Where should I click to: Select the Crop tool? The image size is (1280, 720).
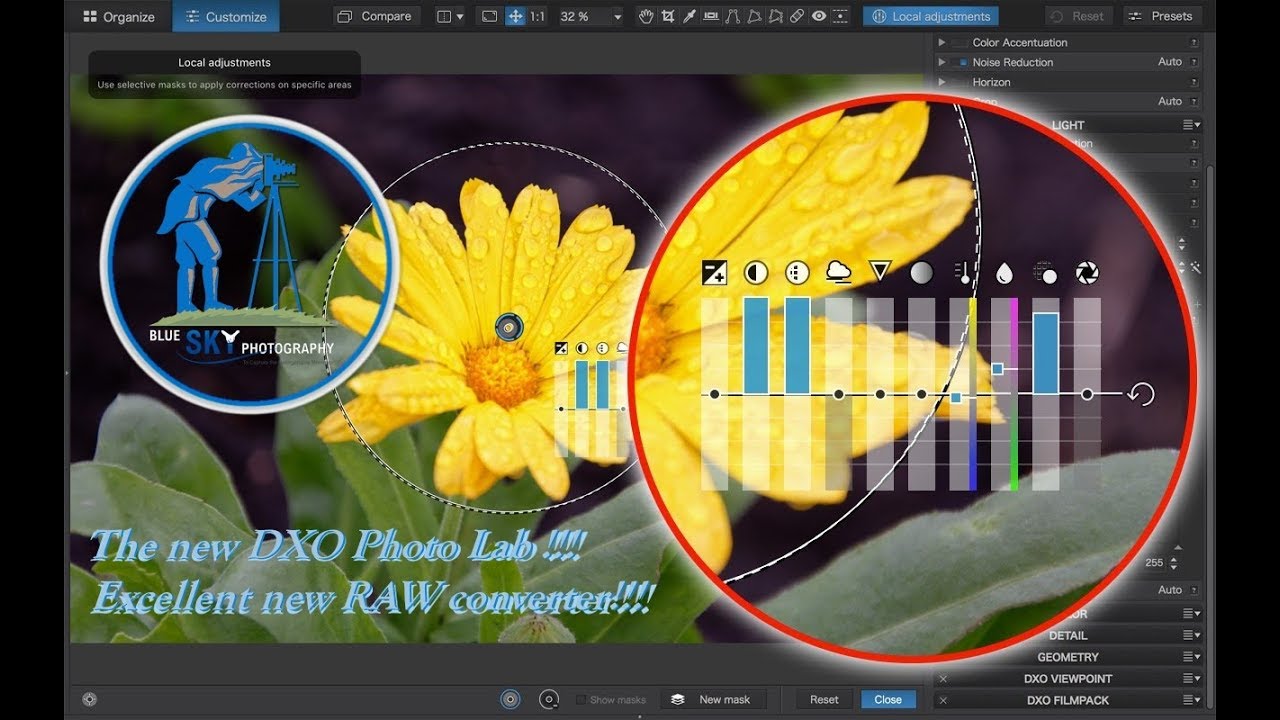[x=667, y=16]
